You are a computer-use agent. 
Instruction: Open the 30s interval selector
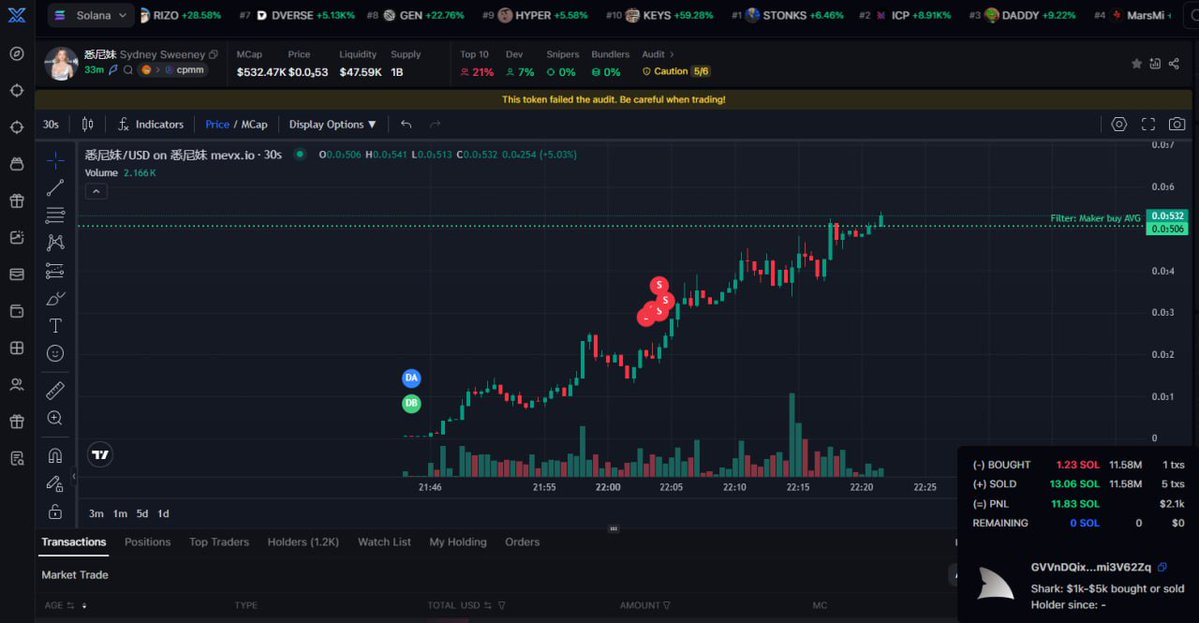click(x=50, y=125)
